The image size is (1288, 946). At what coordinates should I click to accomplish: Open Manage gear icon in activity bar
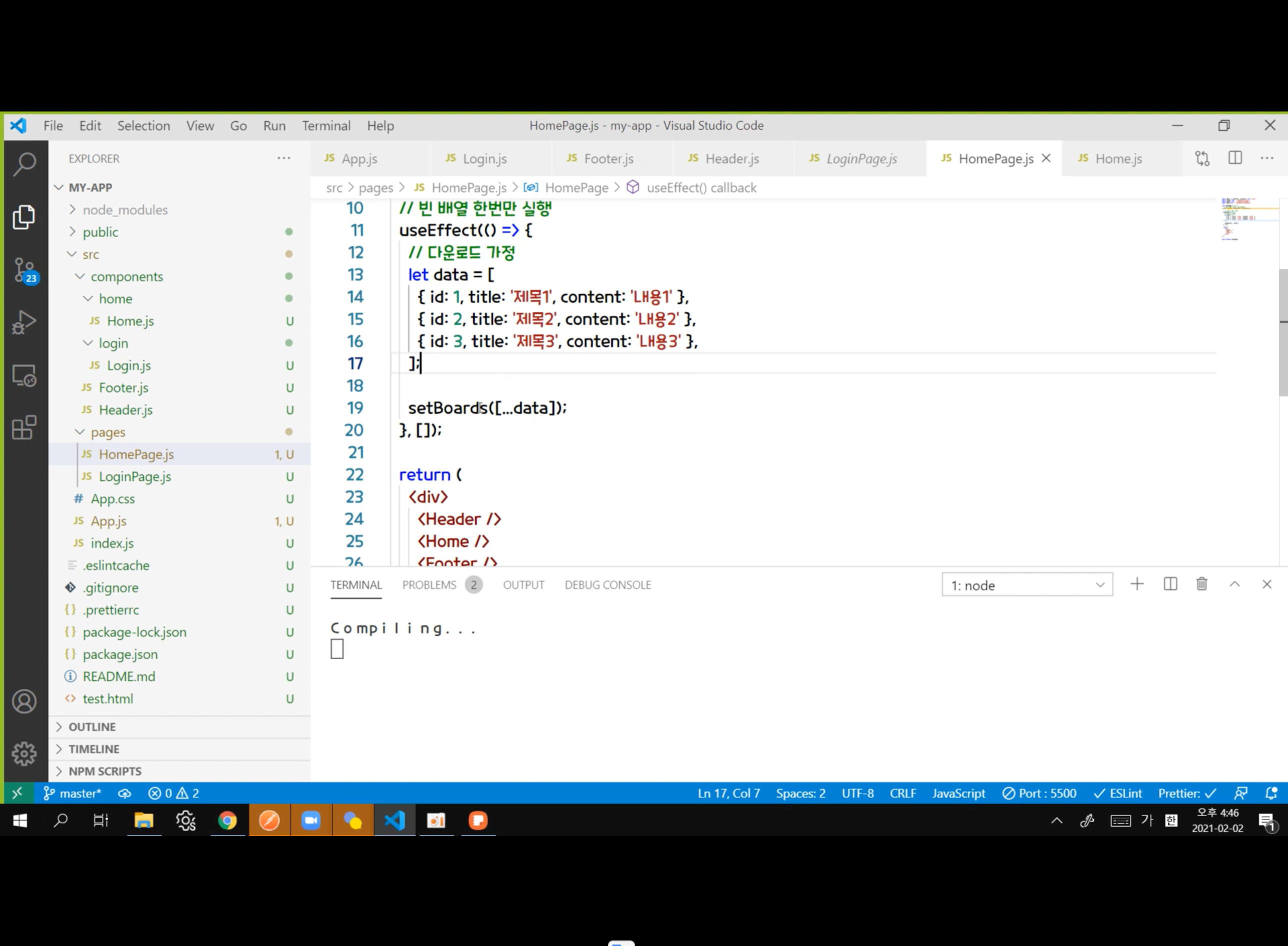[24, 753]
